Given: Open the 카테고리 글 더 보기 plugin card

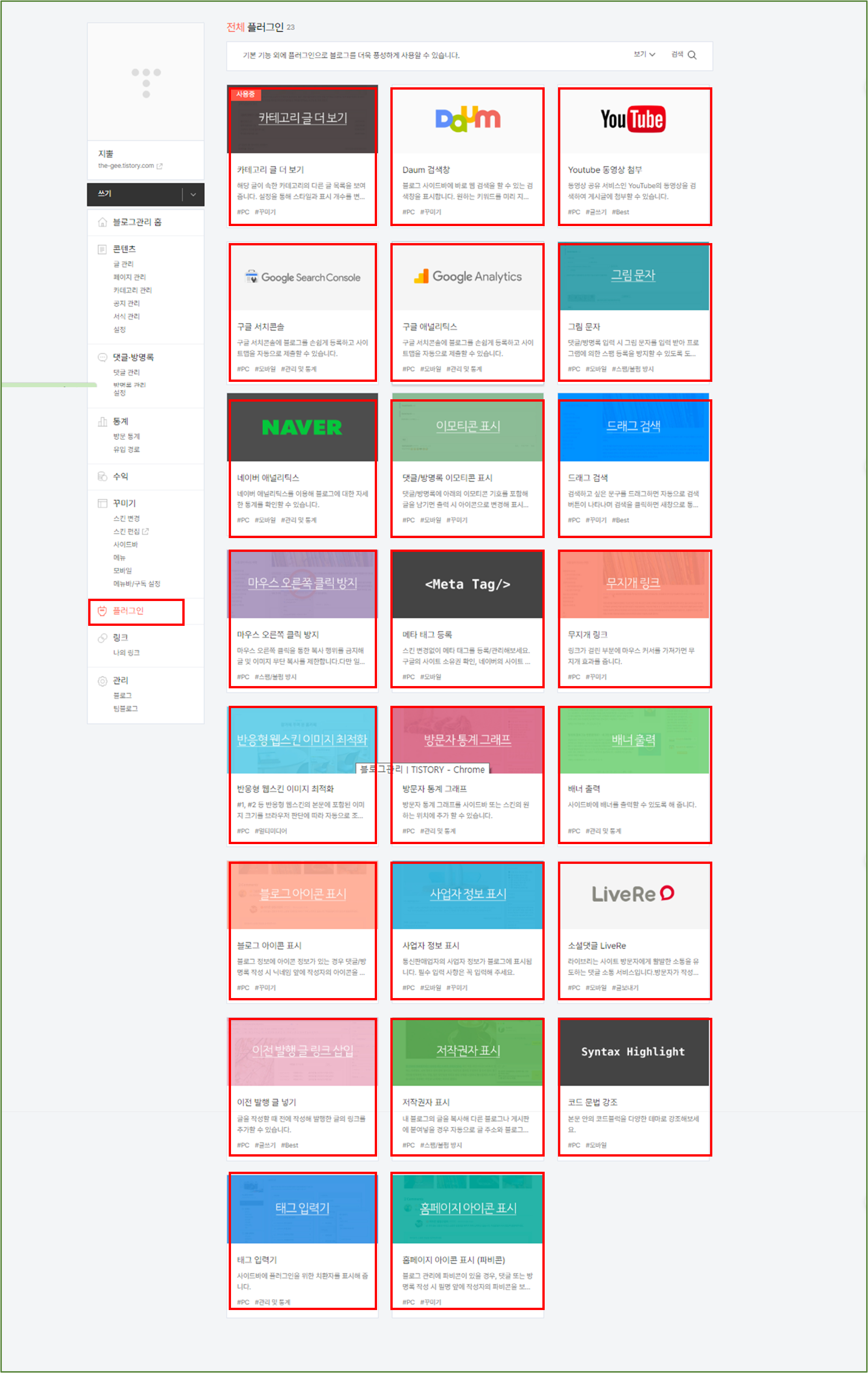Looking at the screenshot, I should tap(303, 156).
